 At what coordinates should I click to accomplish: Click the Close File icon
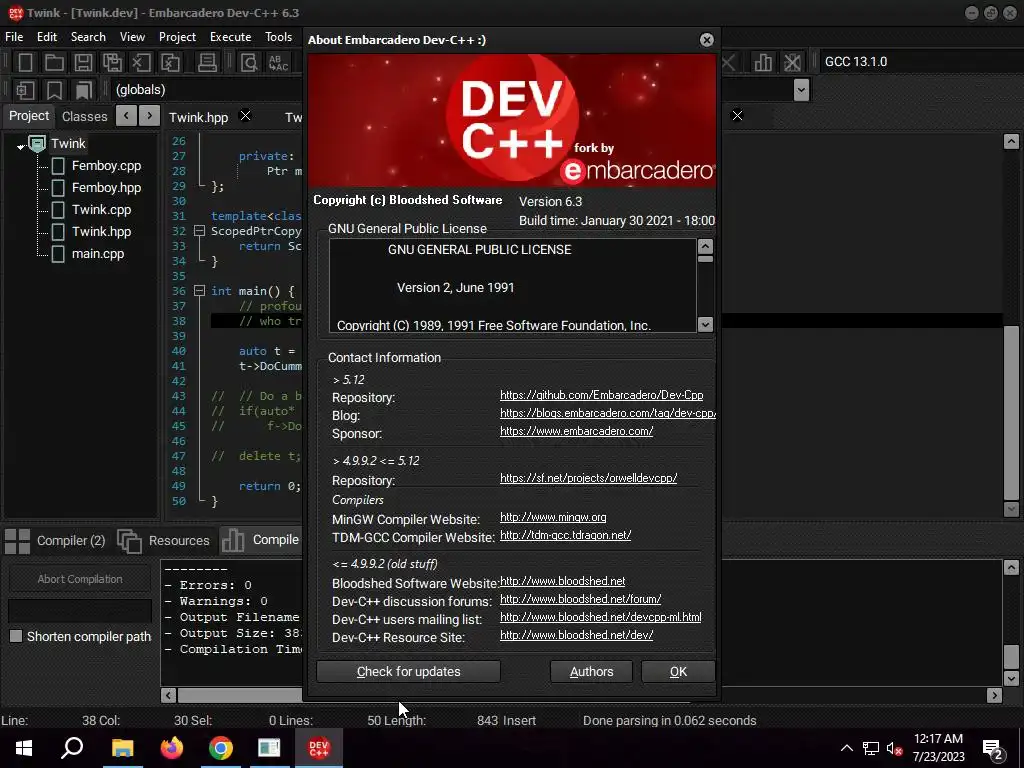pos(141,62)
